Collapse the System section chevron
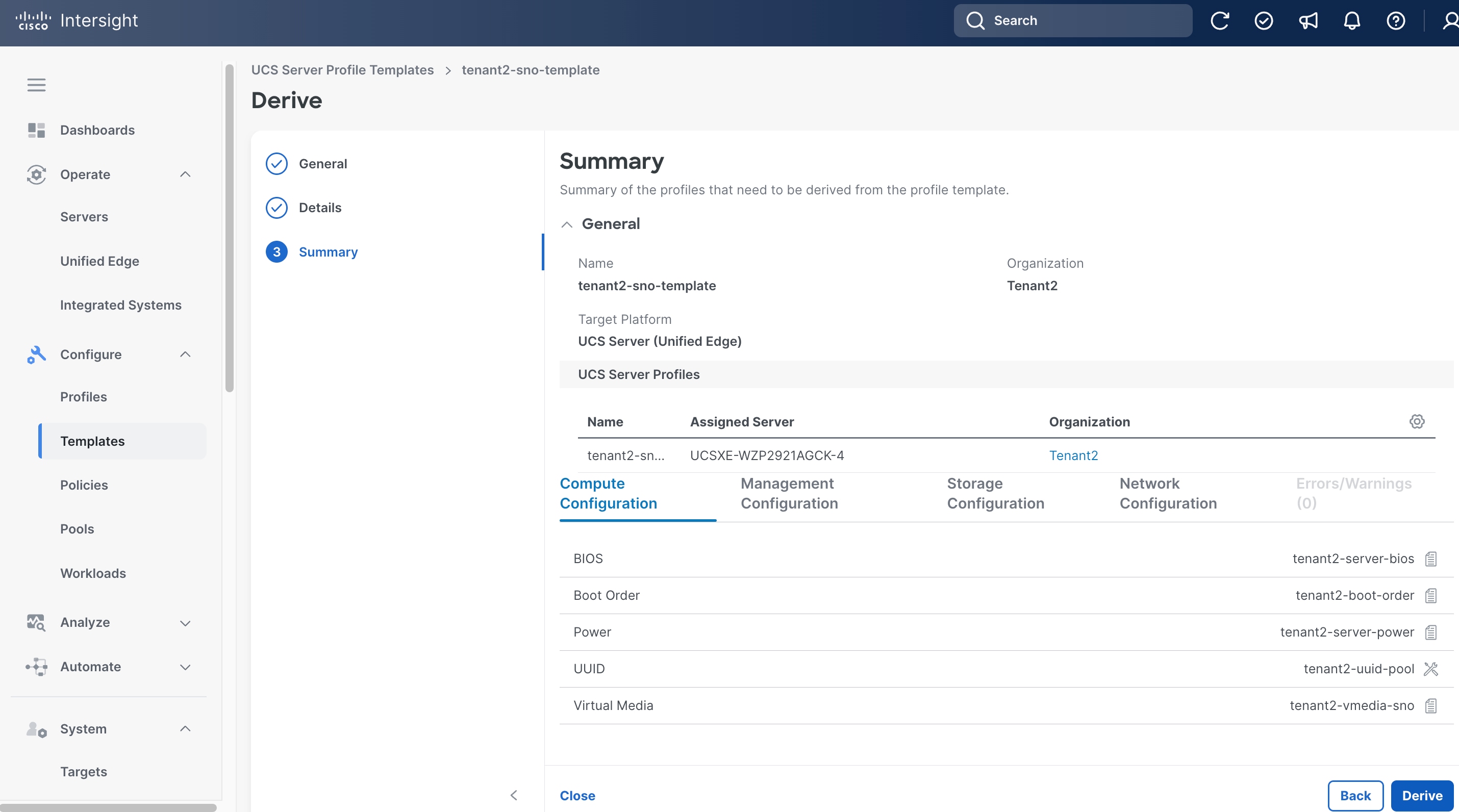This screenshot has height=812, width=1459. 185,729
